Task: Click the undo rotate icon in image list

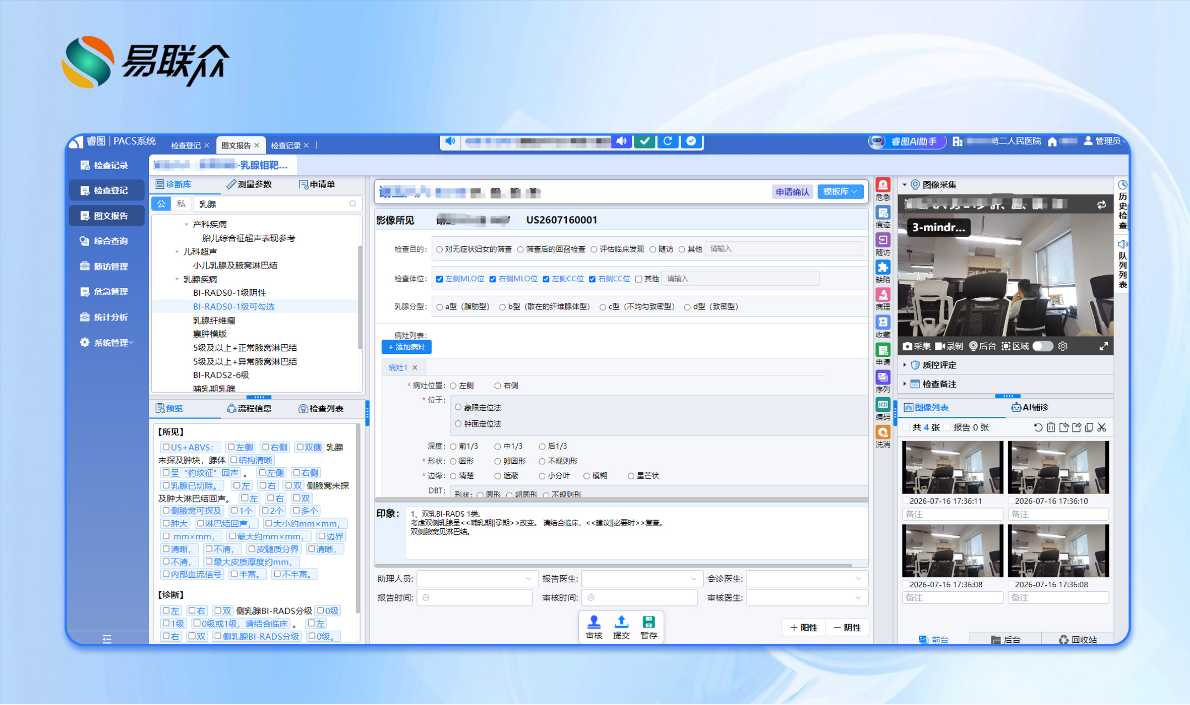Action: (x=1038, y=427)
